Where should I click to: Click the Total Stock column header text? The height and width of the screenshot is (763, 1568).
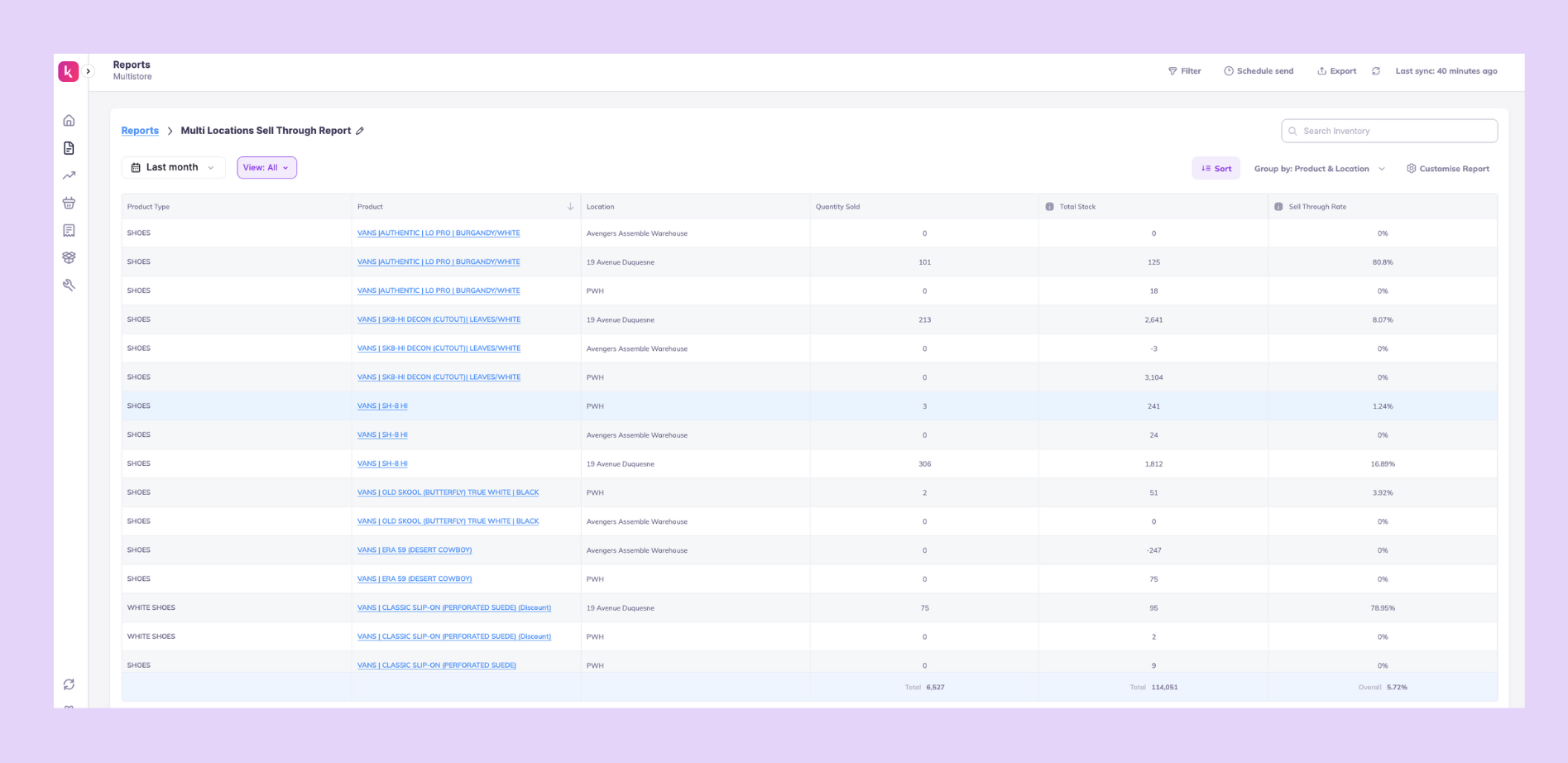tap(1077, 207)
